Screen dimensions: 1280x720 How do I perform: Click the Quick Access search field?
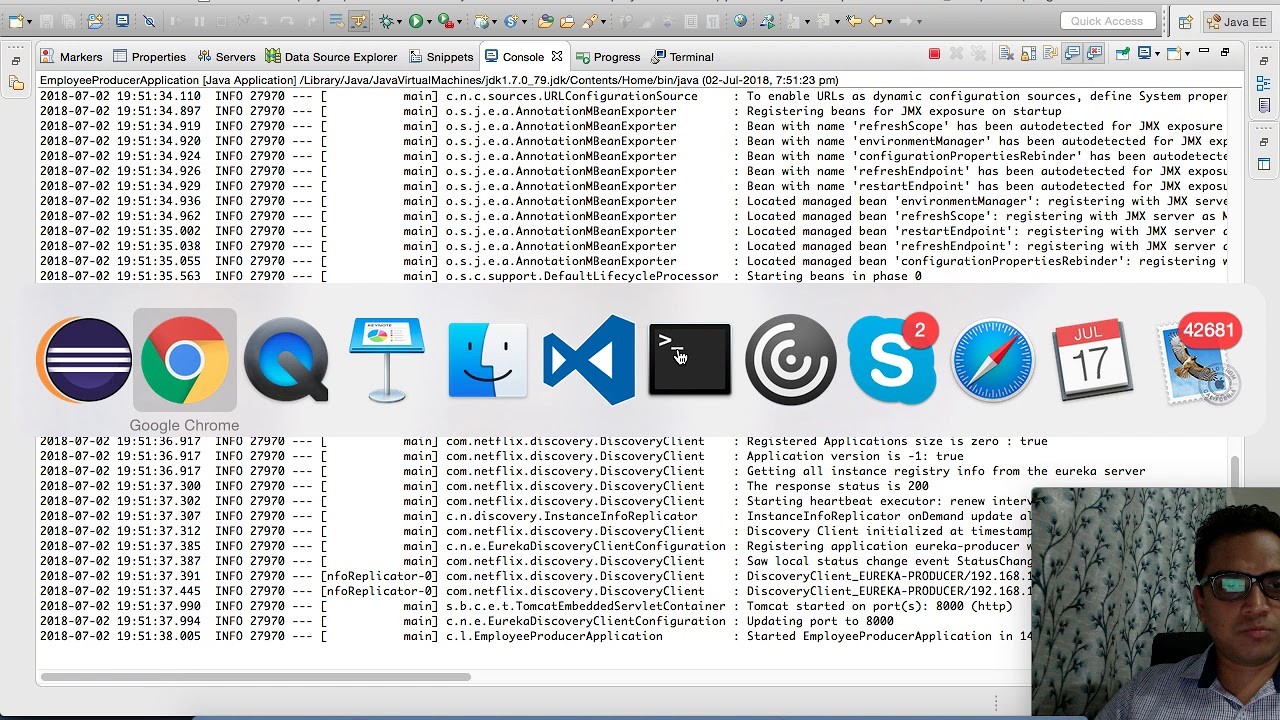click(x=1107, y=21)
